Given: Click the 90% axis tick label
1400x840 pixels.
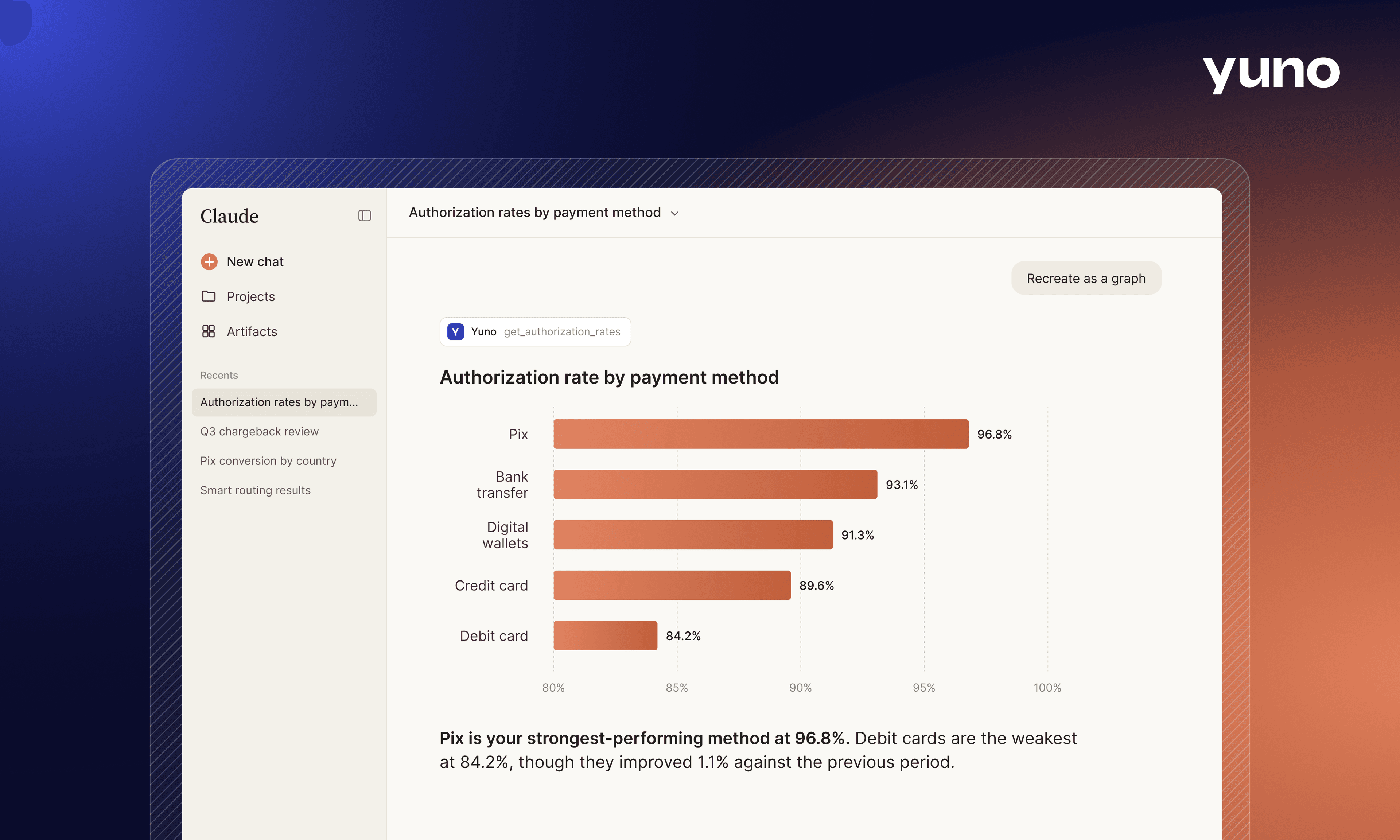Looking at the screenshot, I should [x=800, y=687].
